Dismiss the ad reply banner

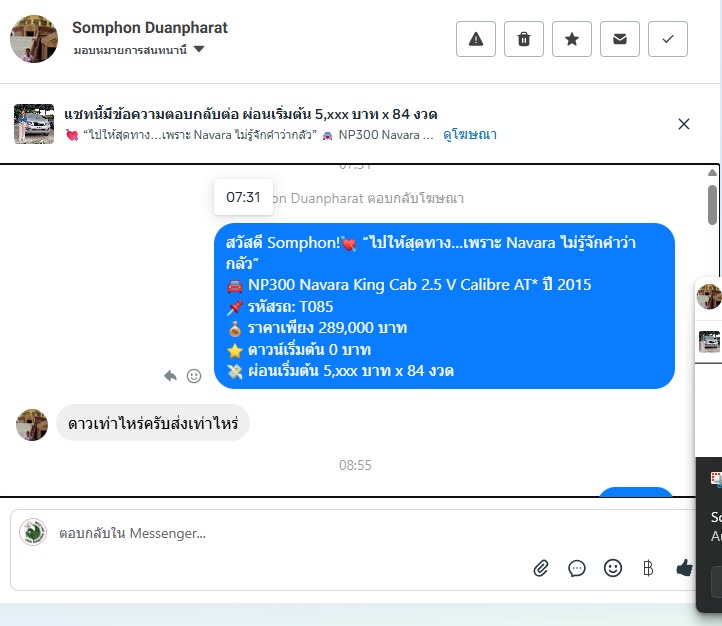tap(684, 124)
